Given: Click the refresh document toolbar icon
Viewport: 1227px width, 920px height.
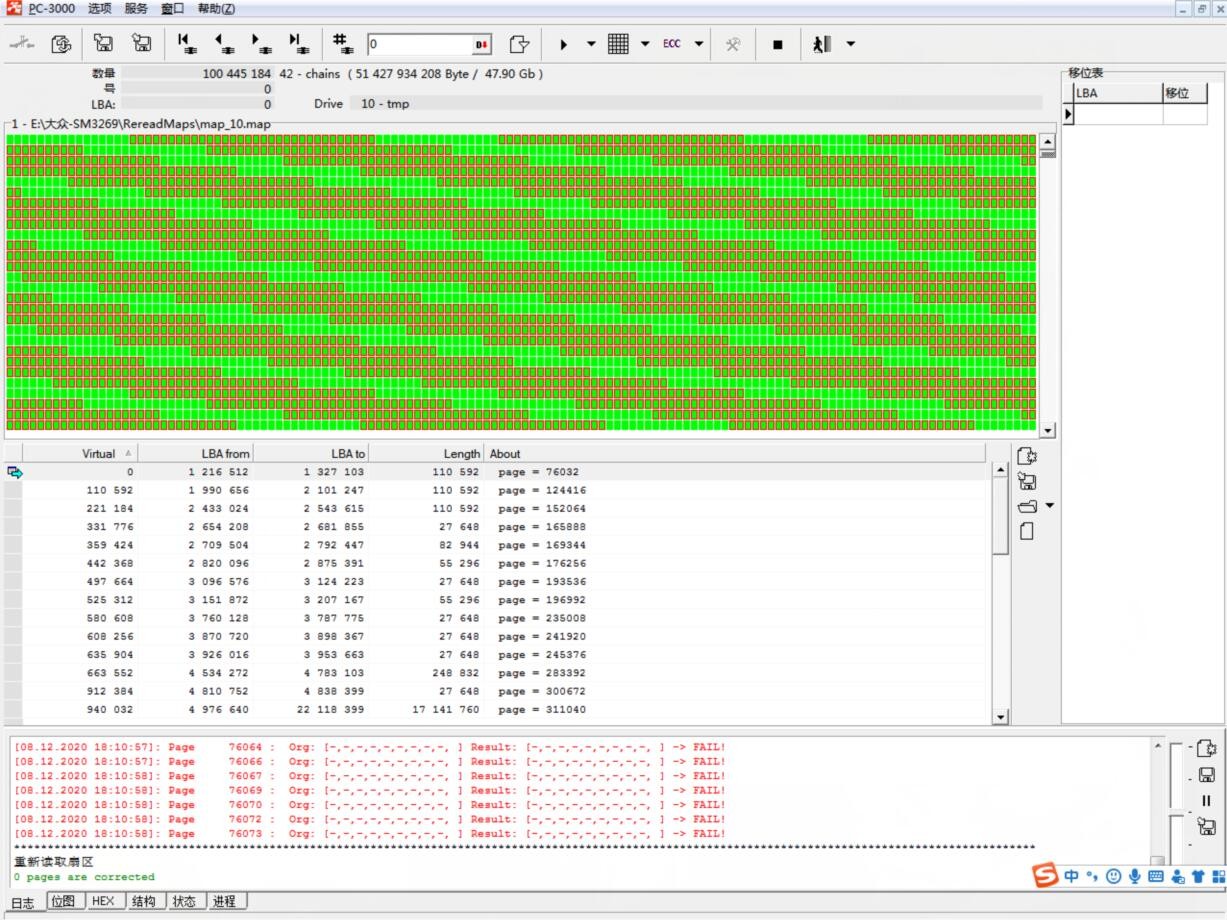Looking at the screenshot, I should 62,43.
